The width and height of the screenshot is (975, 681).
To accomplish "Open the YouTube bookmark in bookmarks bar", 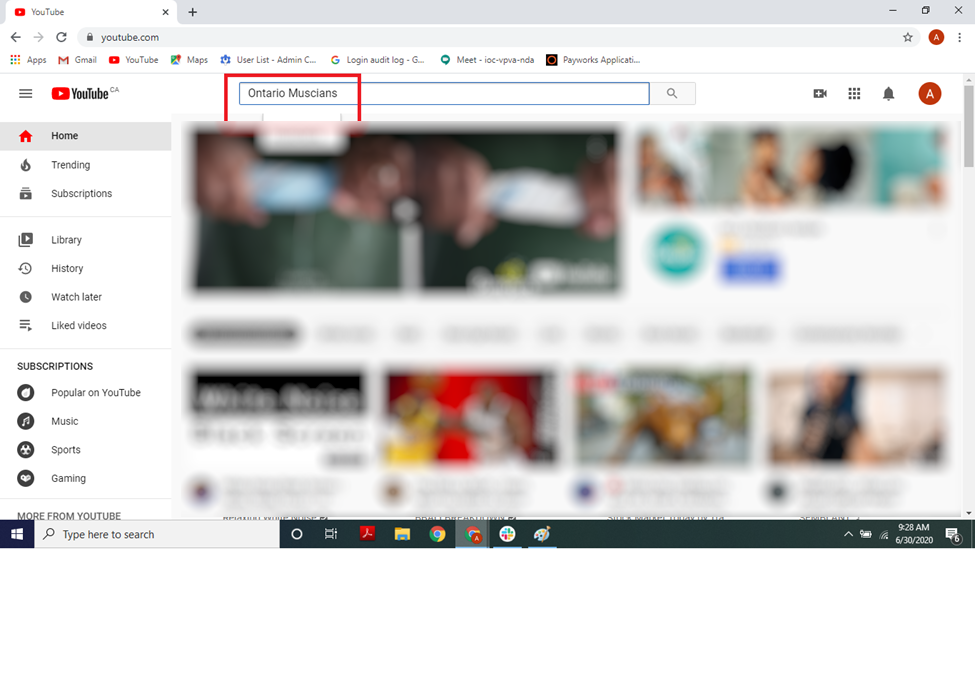I will [134, 60].
